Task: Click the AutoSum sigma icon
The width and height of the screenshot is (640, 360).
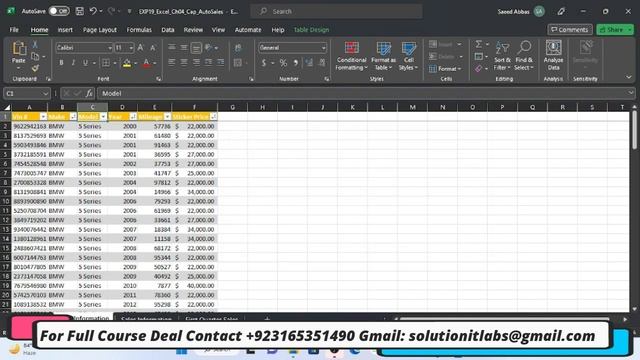Action: [479, 44]
